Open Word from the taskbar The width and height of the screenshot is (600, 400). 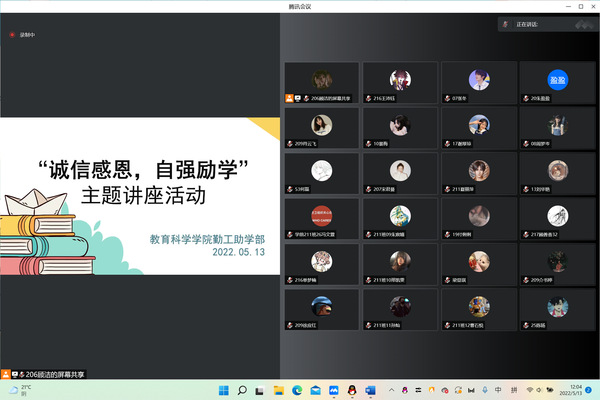coord(369,389)
